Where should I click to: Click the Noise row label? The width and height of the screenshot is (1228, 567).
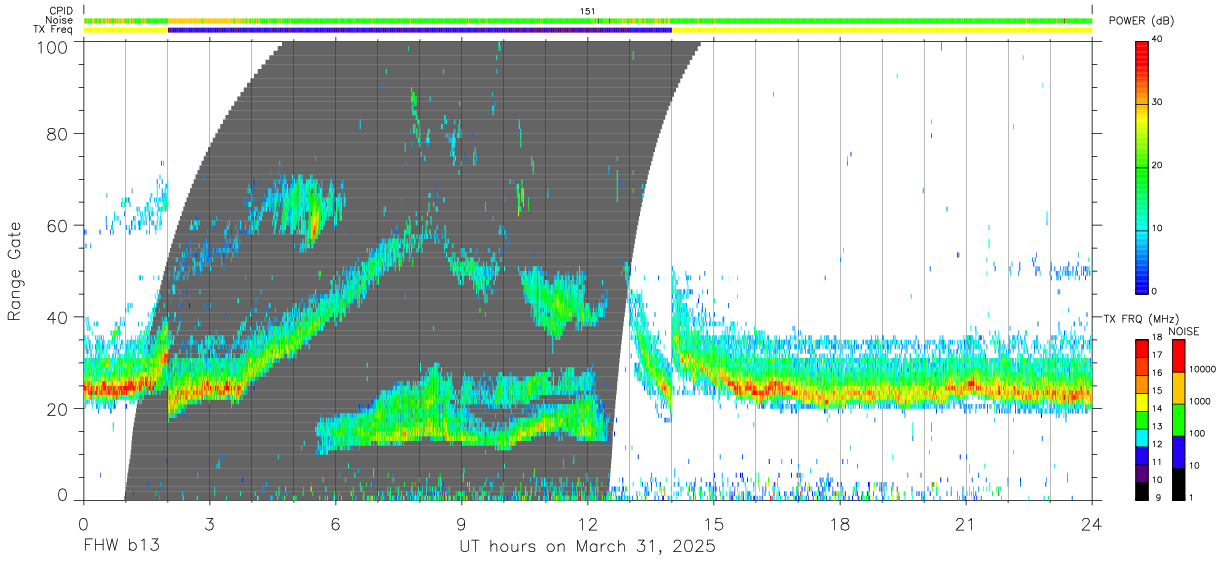click(x=60, y=20)
